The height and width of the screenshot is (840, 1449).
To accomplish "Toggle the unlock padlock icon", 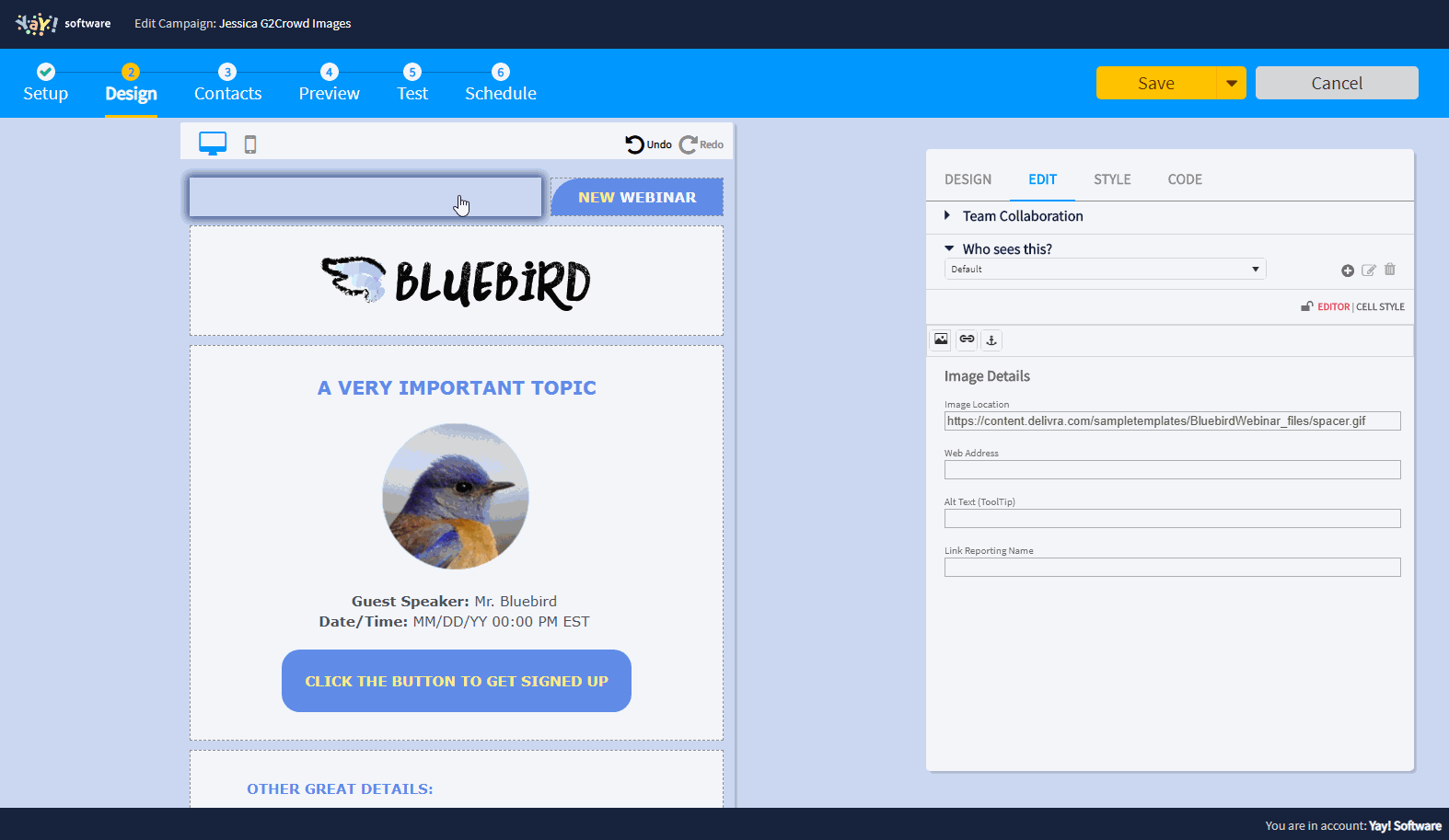I will [x=1306, y=306].
